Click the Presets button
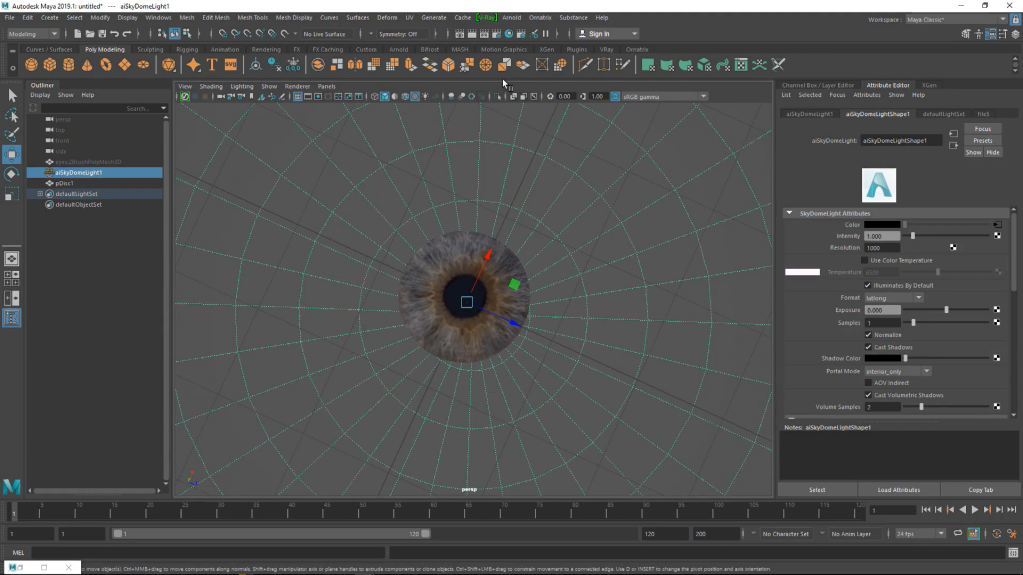Viewport: 1023px width, 575px height. (982, 141)
